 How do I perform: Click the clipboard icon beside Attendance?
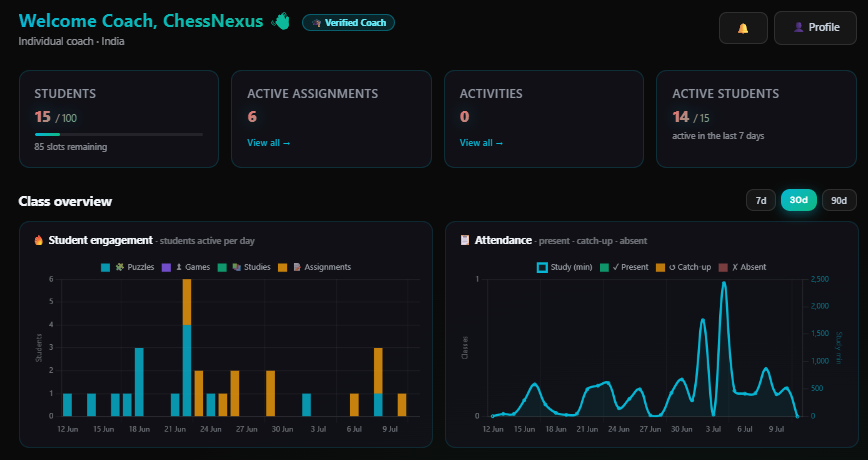click(x=465, y=240)
